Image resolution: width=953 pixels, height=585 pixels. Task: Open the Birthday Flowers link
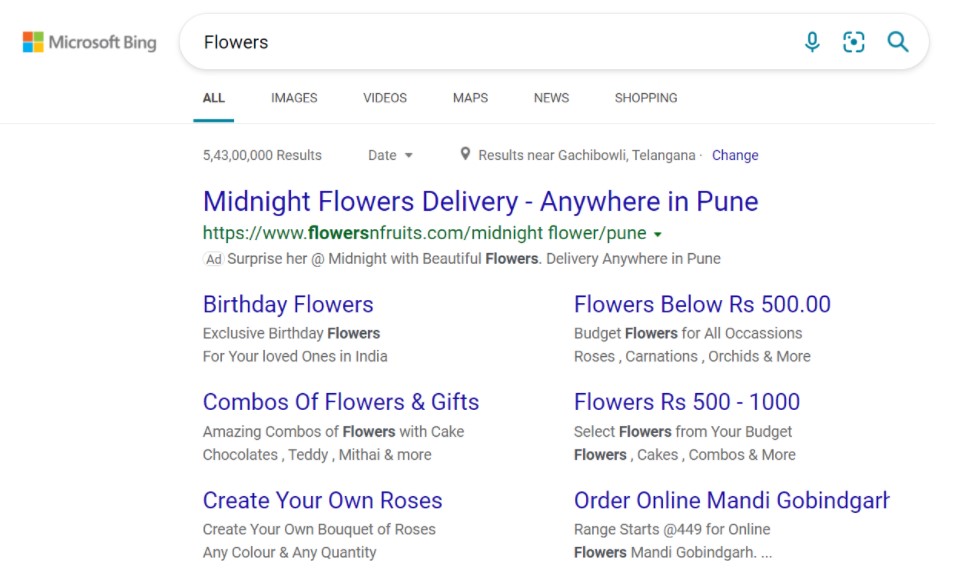pos(288,304)
